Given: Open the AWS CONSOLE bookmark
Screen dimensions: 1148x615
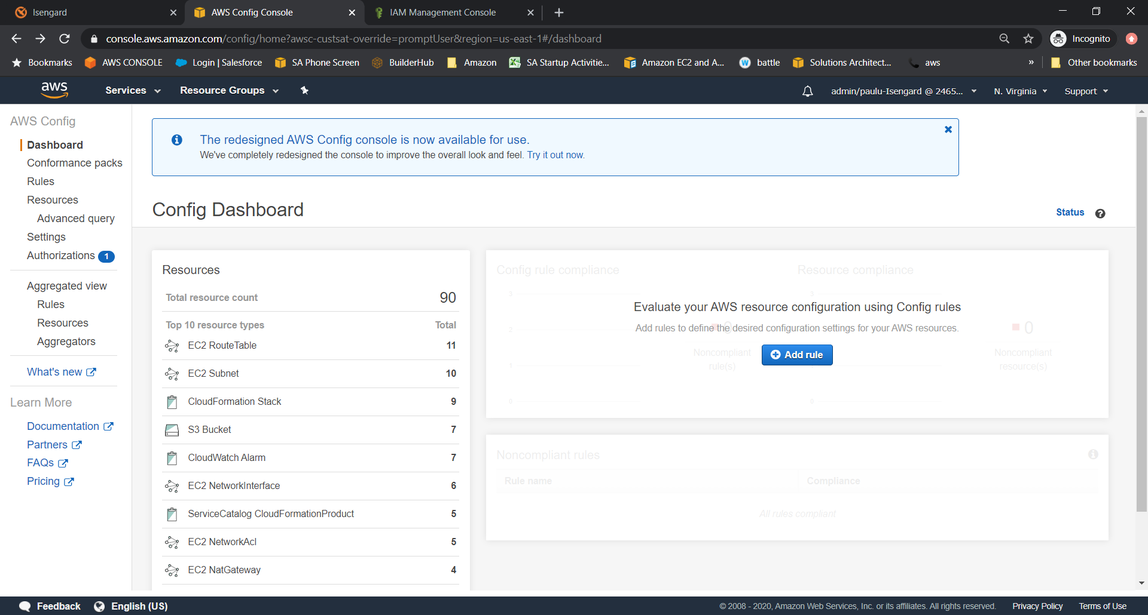Looking at the screenshot, I should (124, 62).
